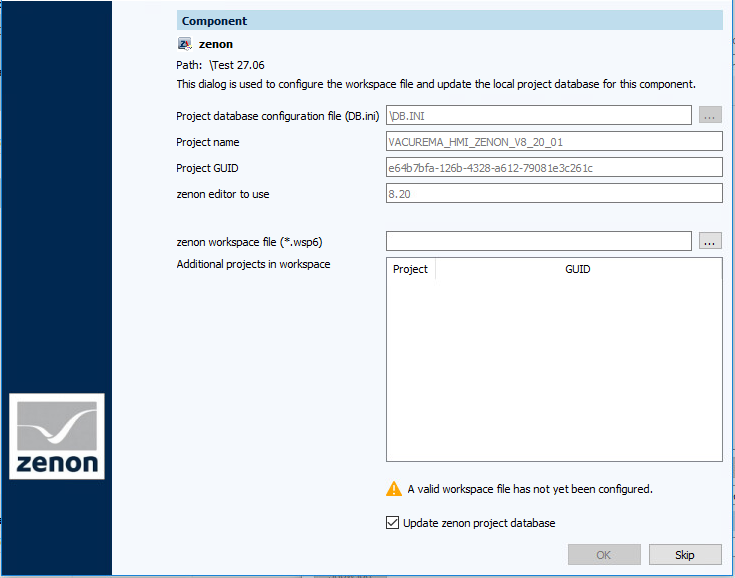
Task: Select the Project GUID field
Action: 553,168
